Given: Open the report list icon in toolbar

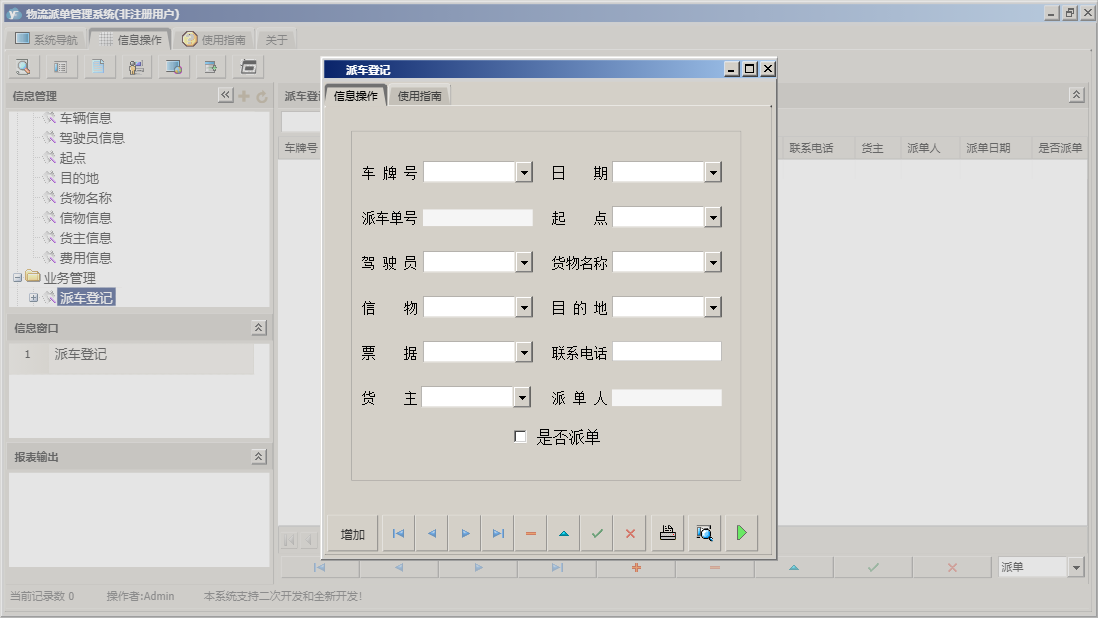Looking at the screenshot, I should click(60, 66).
